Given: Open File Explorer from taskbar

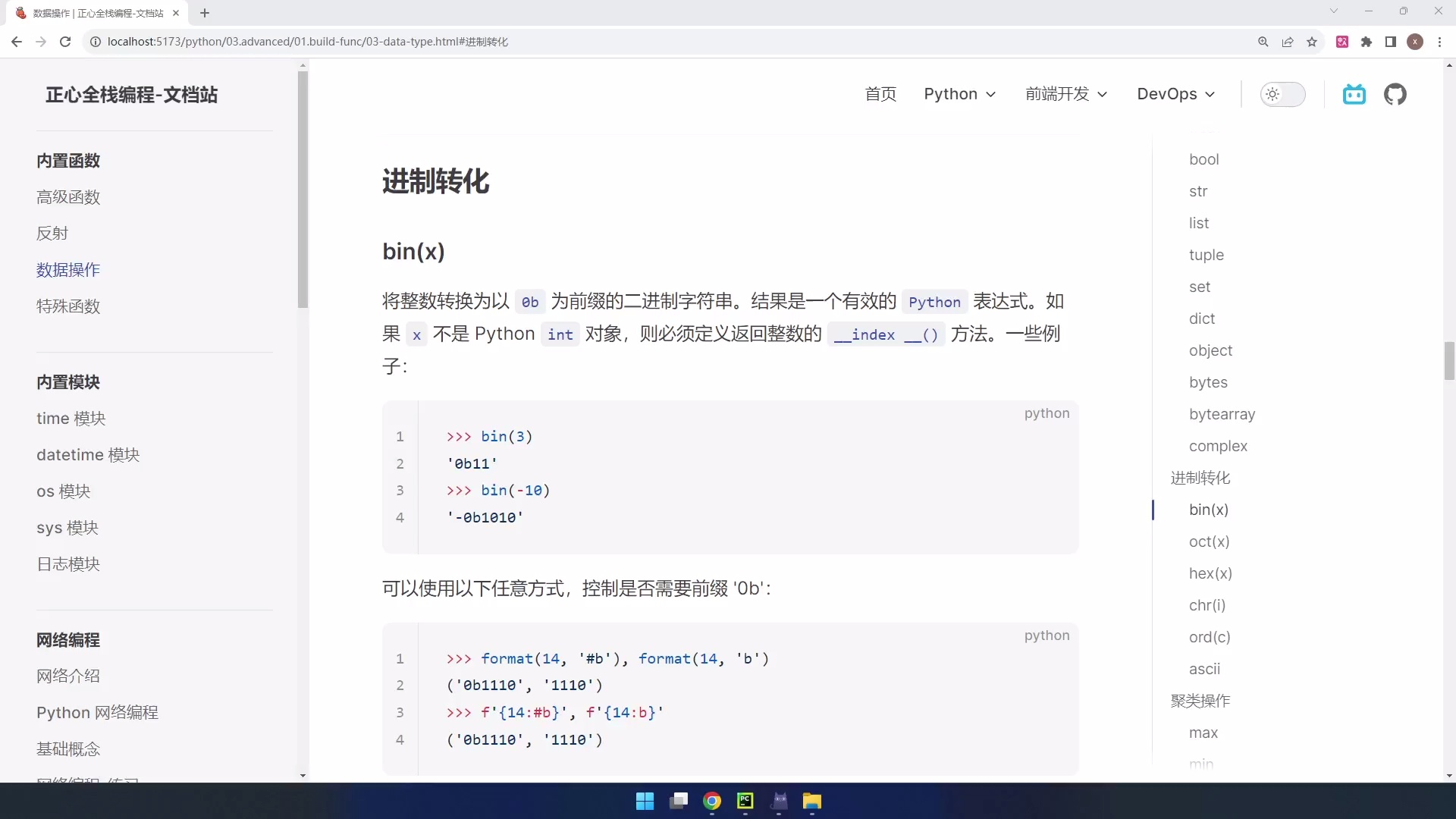Looking at the screenshot, I should pyautogui.click(x=812, y=802).
